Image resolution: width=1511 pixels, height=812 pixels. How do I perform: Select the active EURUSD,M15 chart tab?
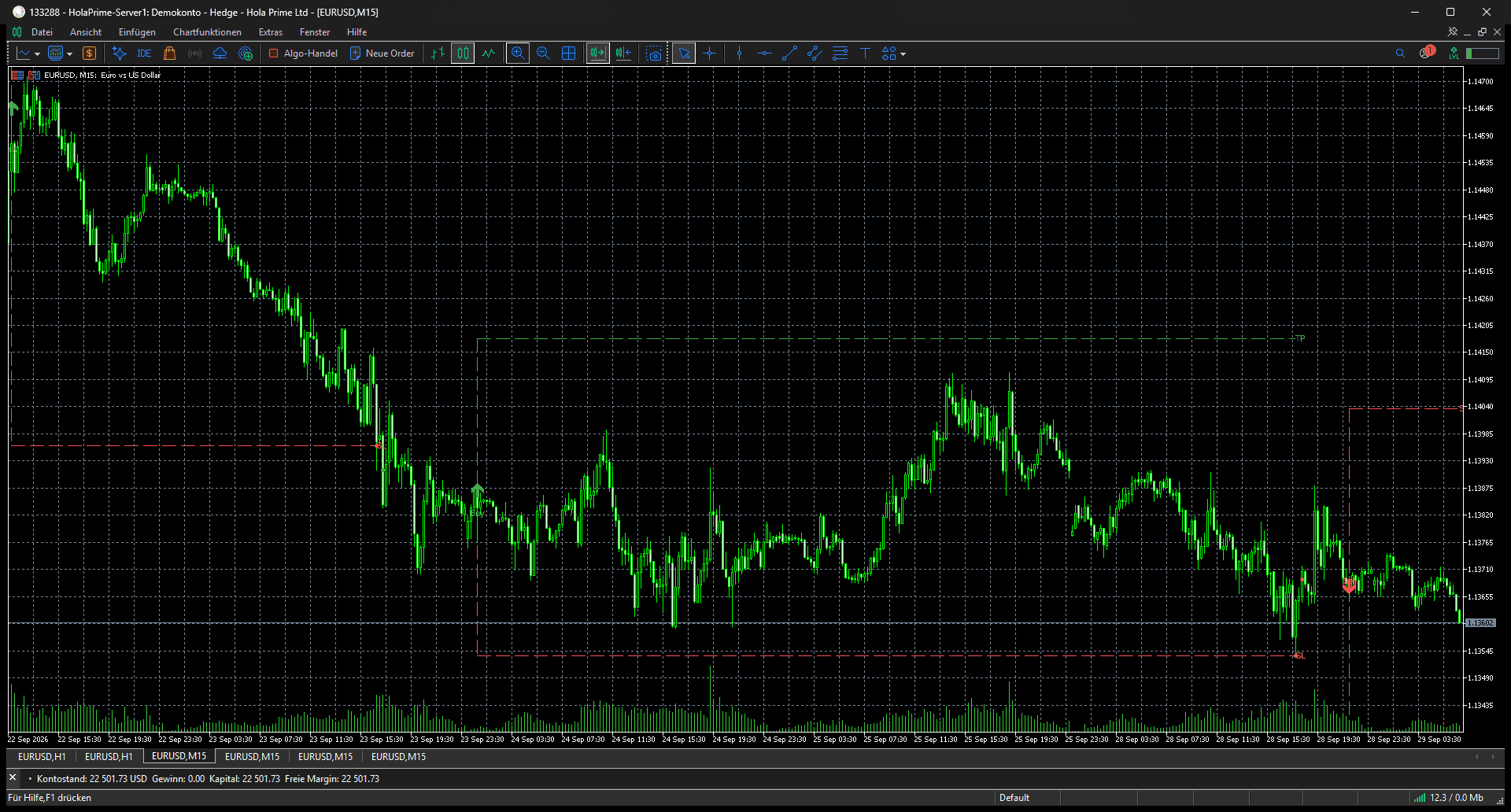coord(179,756)
